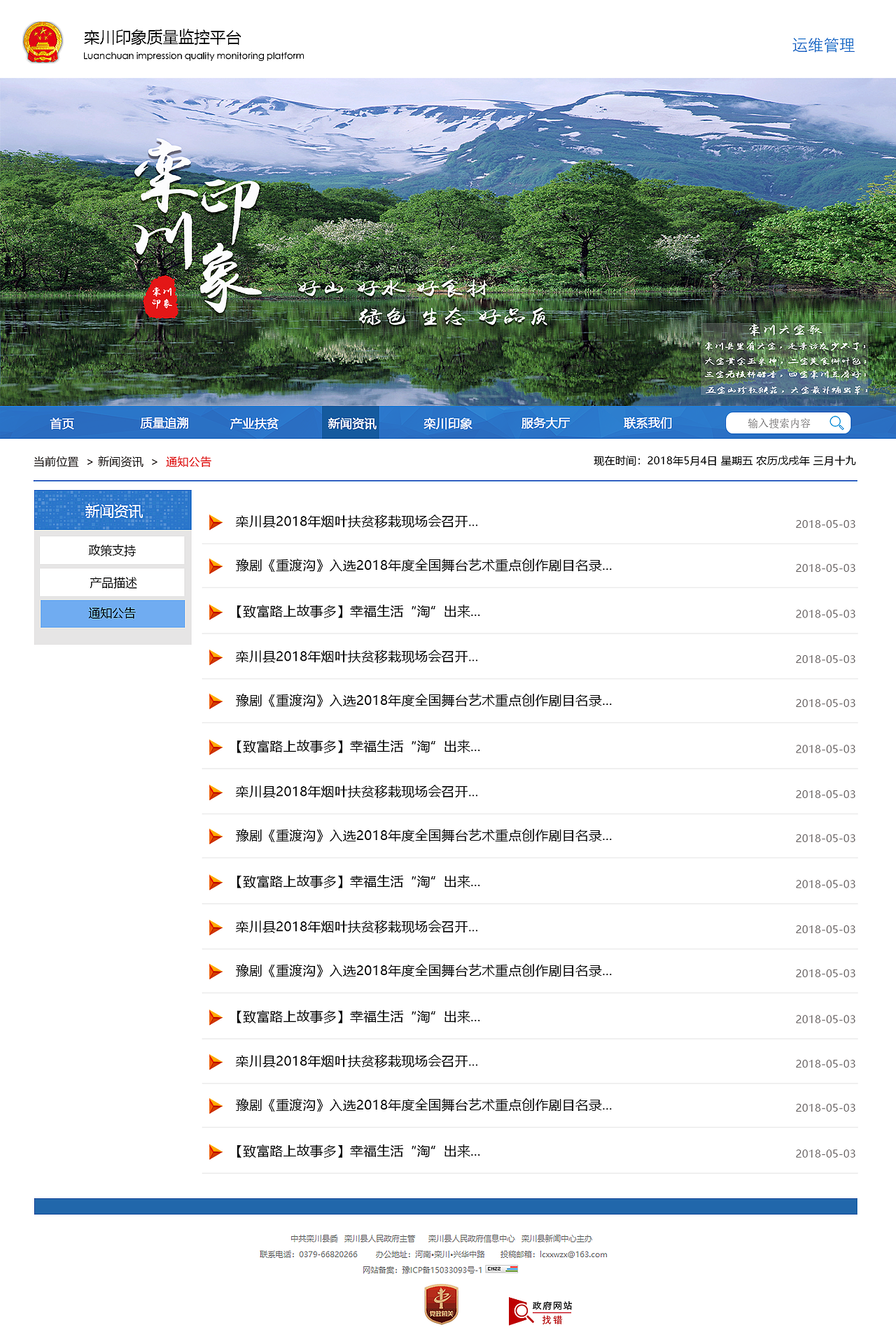Select 政策支持 in the sidebar

click(112, 550)
